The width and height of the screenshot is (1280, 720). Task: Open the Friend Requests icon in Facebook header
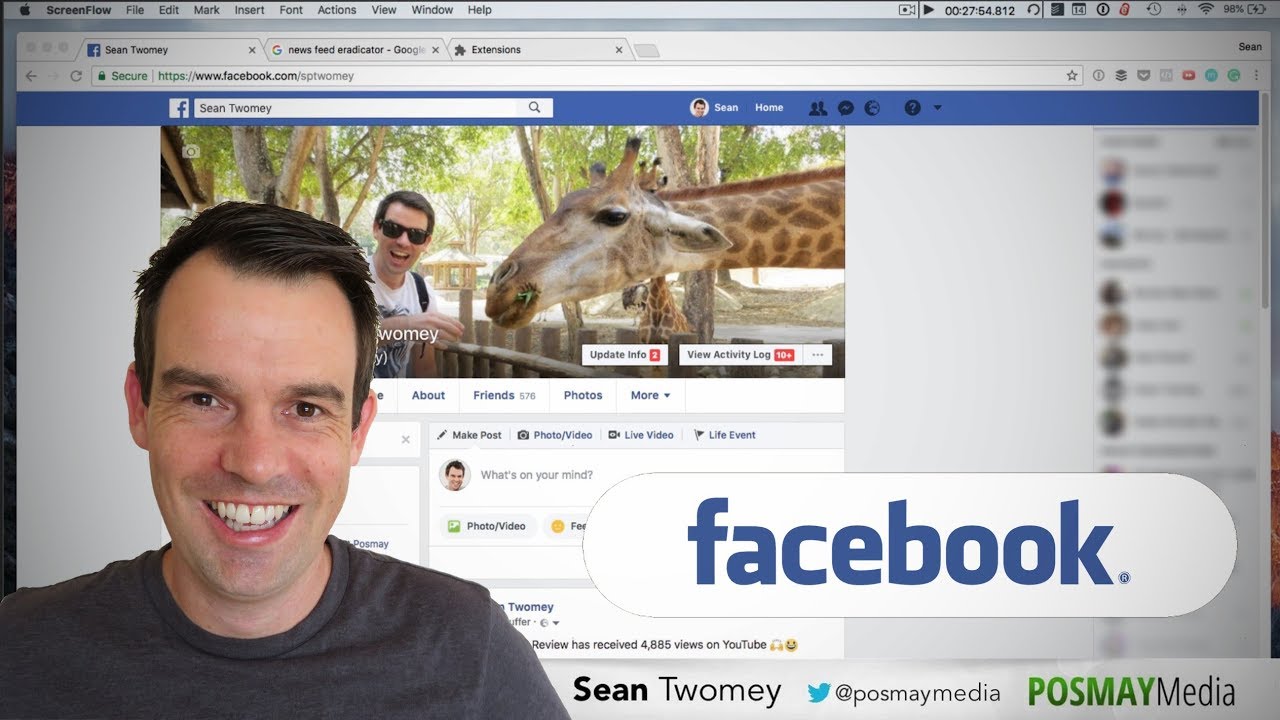818,108
